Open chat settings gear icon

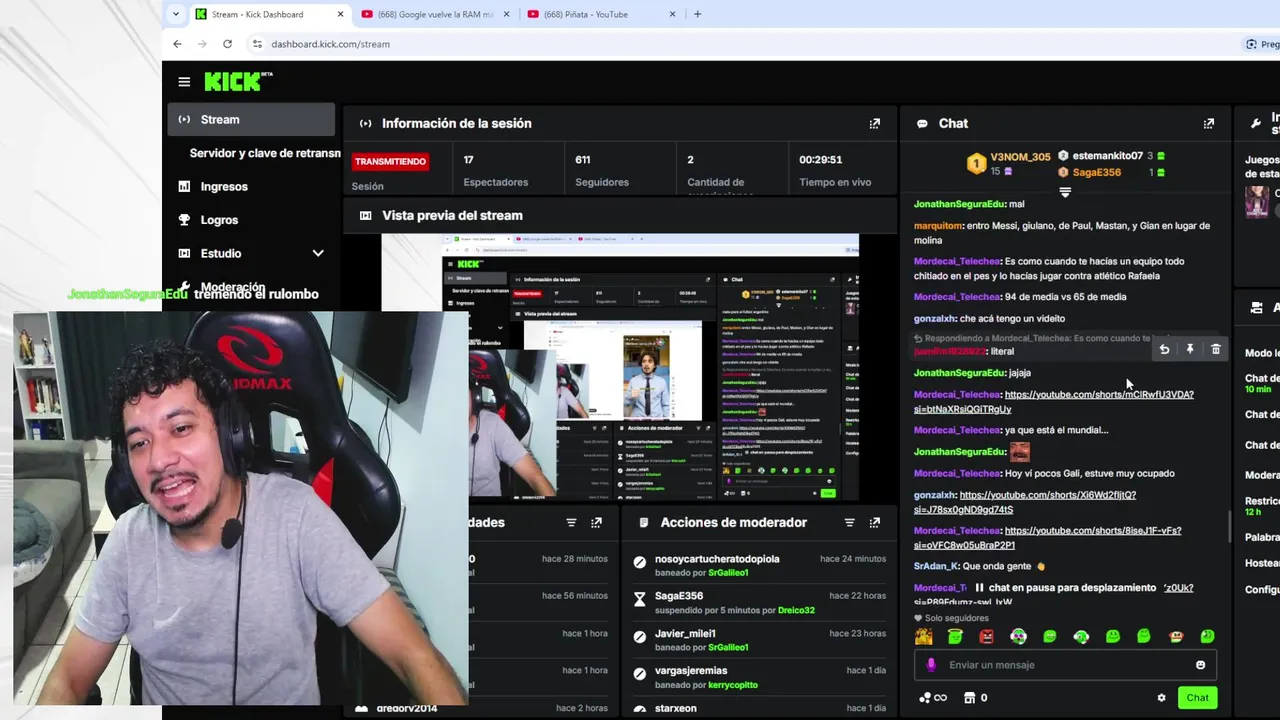pos(1161,698)
